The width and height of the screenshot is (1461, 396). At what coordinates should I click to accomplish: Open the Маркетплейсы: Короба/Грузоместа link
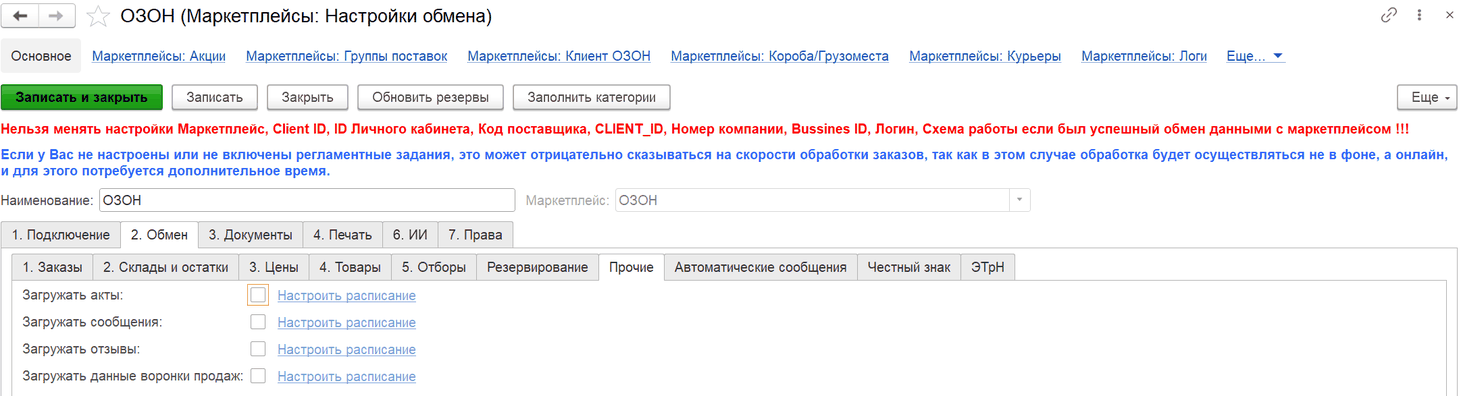[780, 56]
